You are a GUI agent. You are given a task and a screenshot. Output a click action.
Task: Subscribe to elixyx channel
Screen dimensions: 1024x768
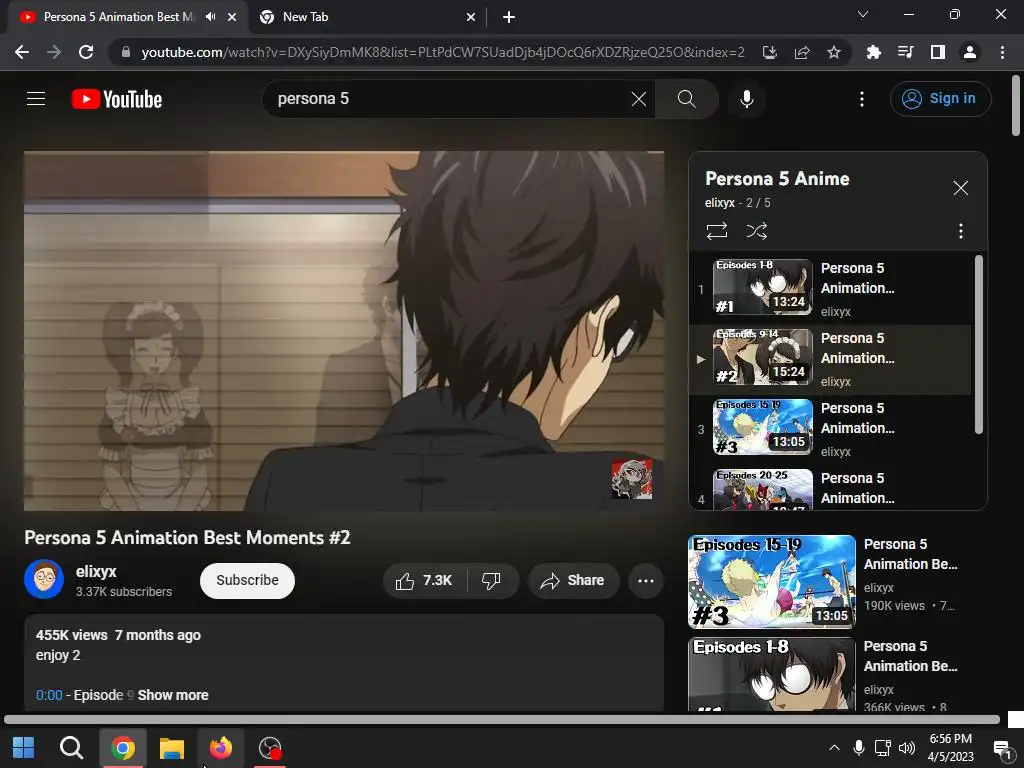point(248,581)
